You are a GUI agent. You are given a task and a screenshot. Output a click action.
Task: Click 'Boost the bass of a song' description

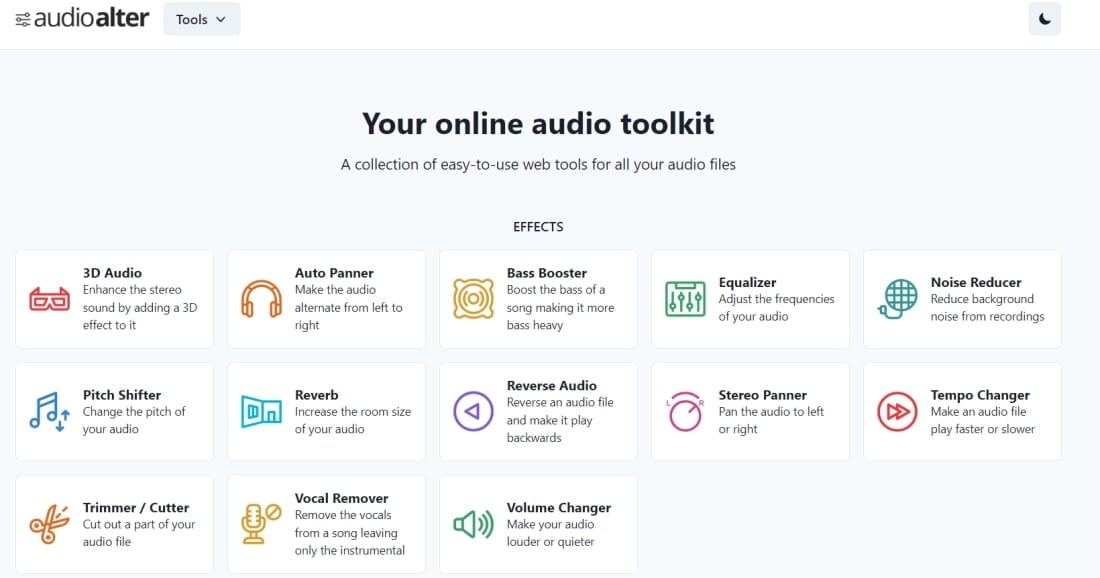click(561, 307)
